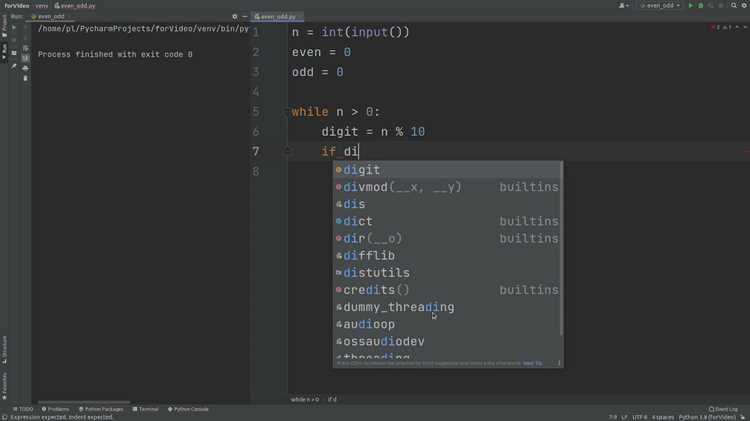This screenshot has width=750, height=421.
Task: Open Run panel settings gear icon
Action: tap(234, 16)
